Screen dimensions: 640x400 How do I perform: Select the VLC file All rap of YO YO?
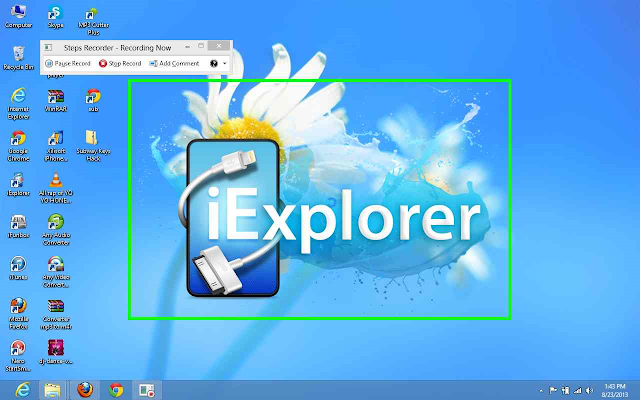point(56,188)
